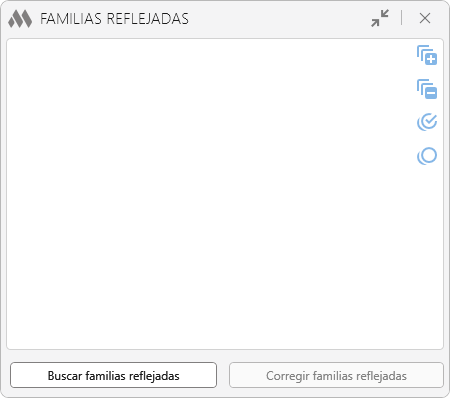Uncheck all families via the blank circle

pyautogui.click(x=427, y=156)
